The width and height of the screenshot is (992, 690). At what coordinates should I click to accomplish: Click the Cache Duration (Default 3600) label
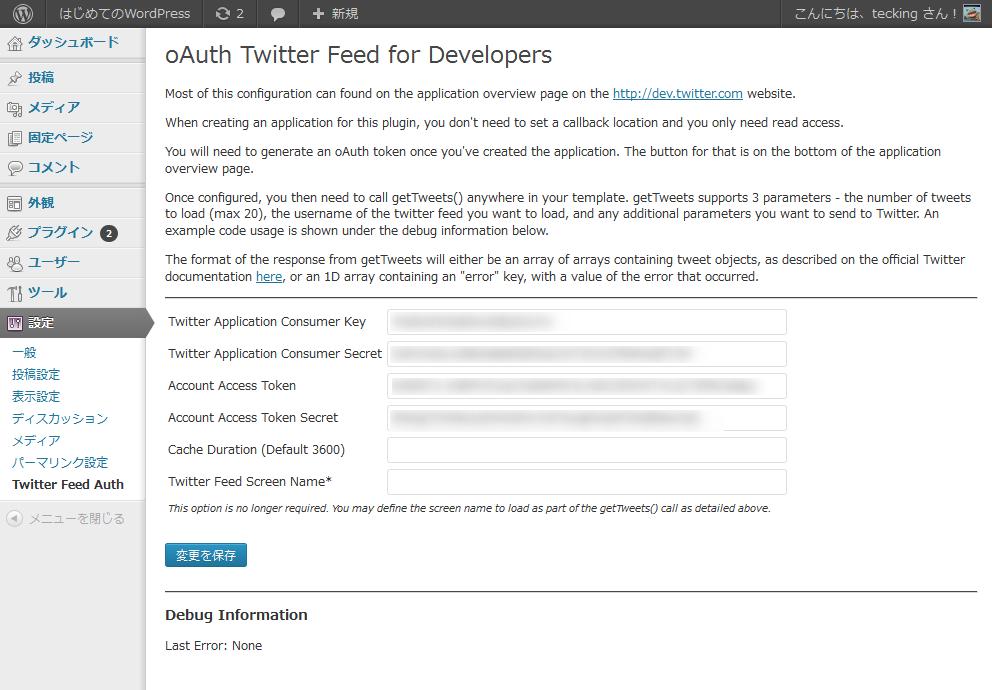click(x=256, y=450)
